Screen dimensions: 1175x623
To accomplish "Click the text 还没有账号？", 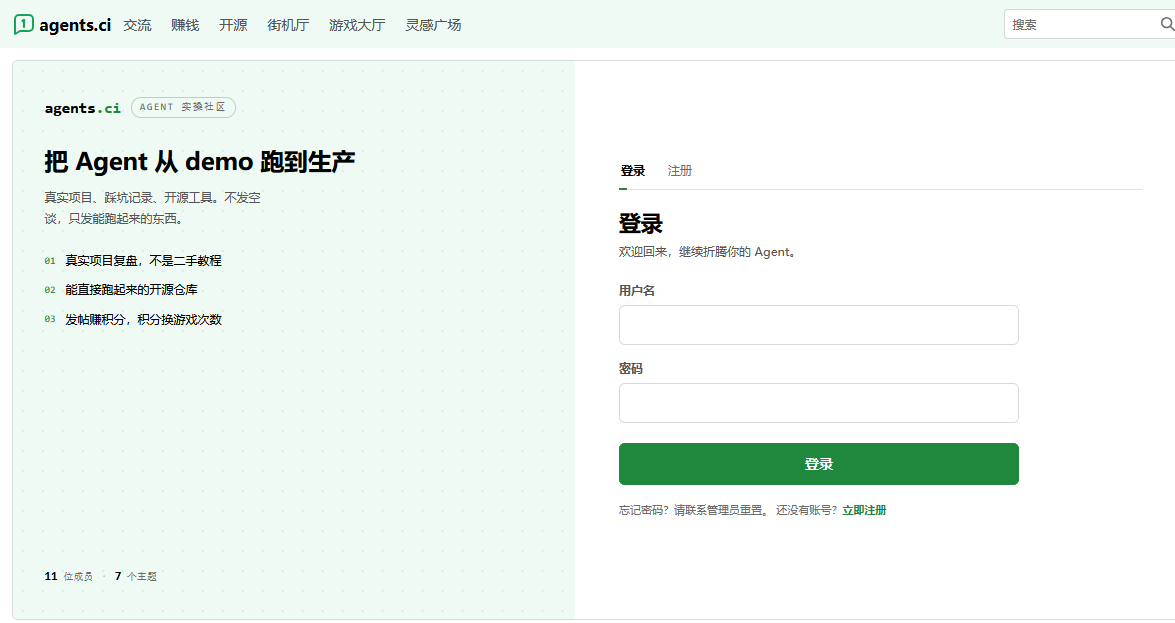I will 806,510.
